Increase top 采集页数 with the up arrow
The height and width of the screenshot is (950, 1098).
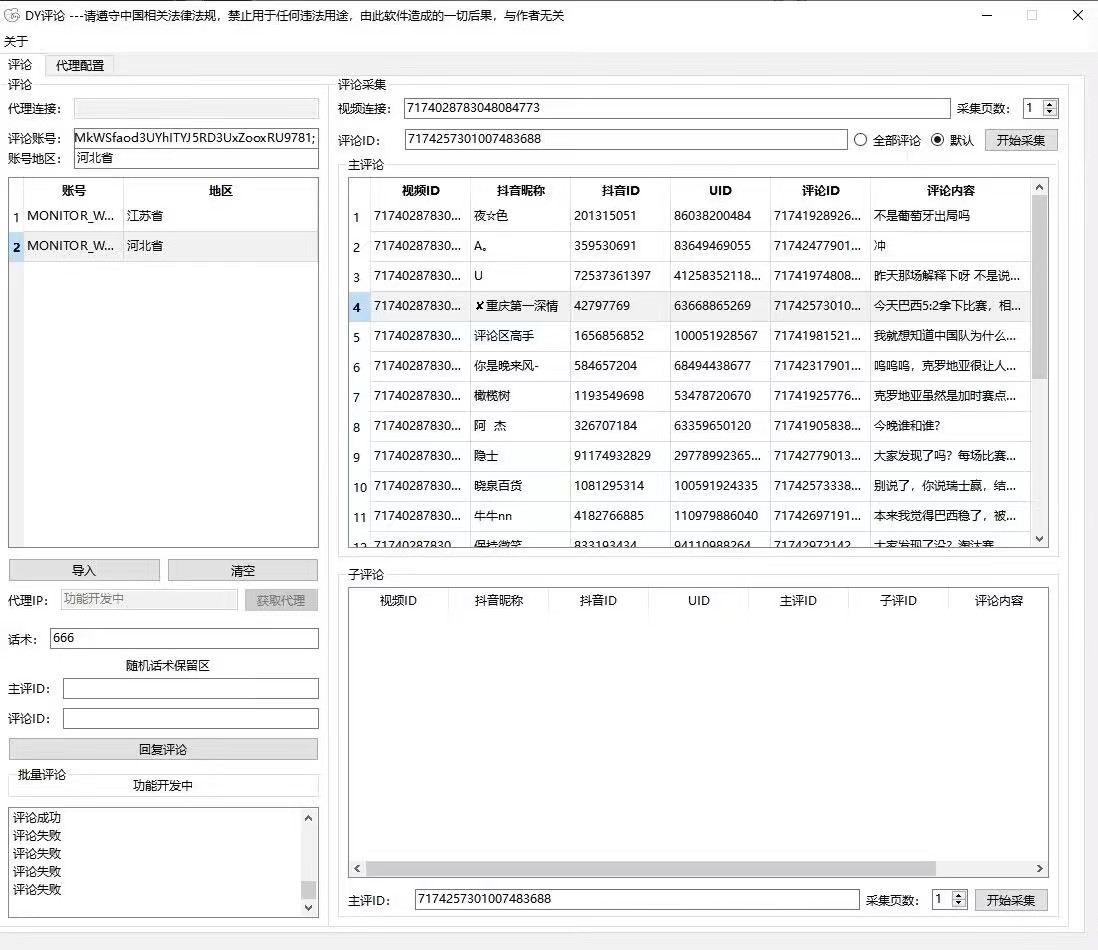click(1049, 104)
